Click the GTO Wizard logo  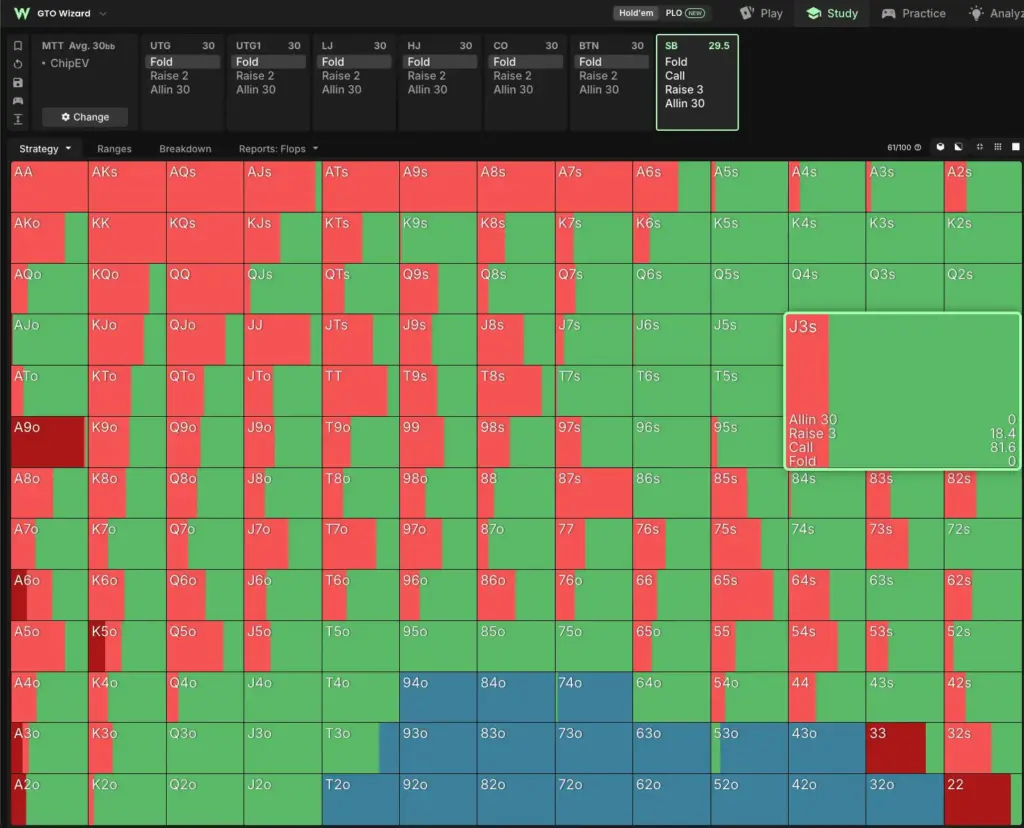[x=22, y=13]
